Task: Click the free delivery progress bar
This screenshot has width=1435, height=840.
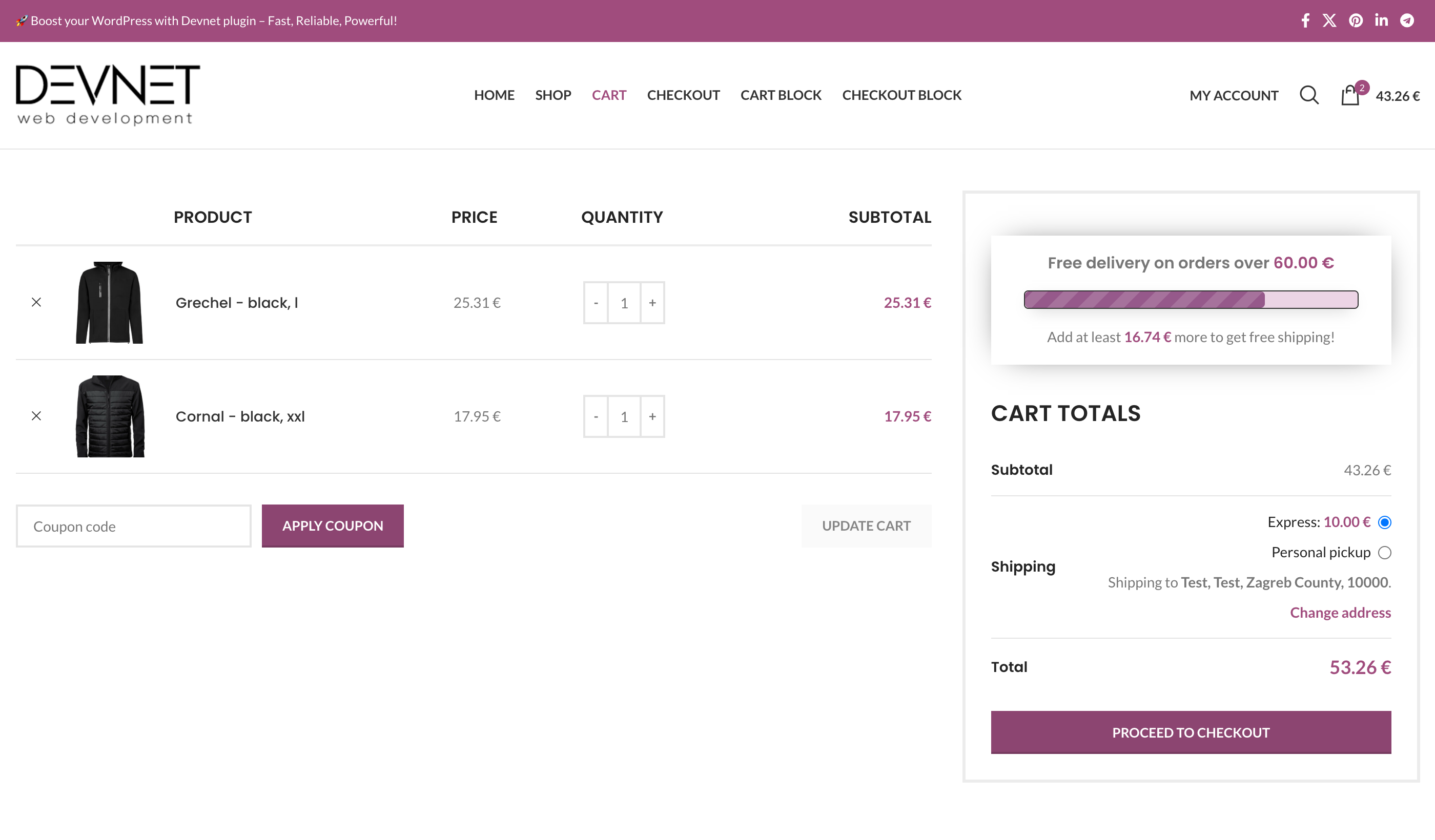Action: click(x=1190, y=299)
